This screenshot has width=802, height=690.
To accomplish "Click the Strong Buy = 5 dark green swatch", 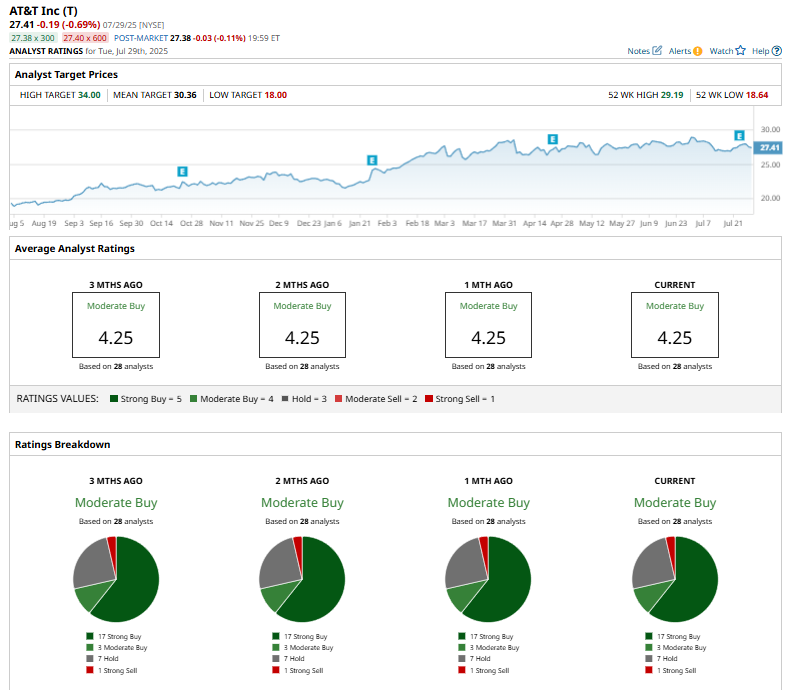I will pyautogui.click(x=114, y=398).
